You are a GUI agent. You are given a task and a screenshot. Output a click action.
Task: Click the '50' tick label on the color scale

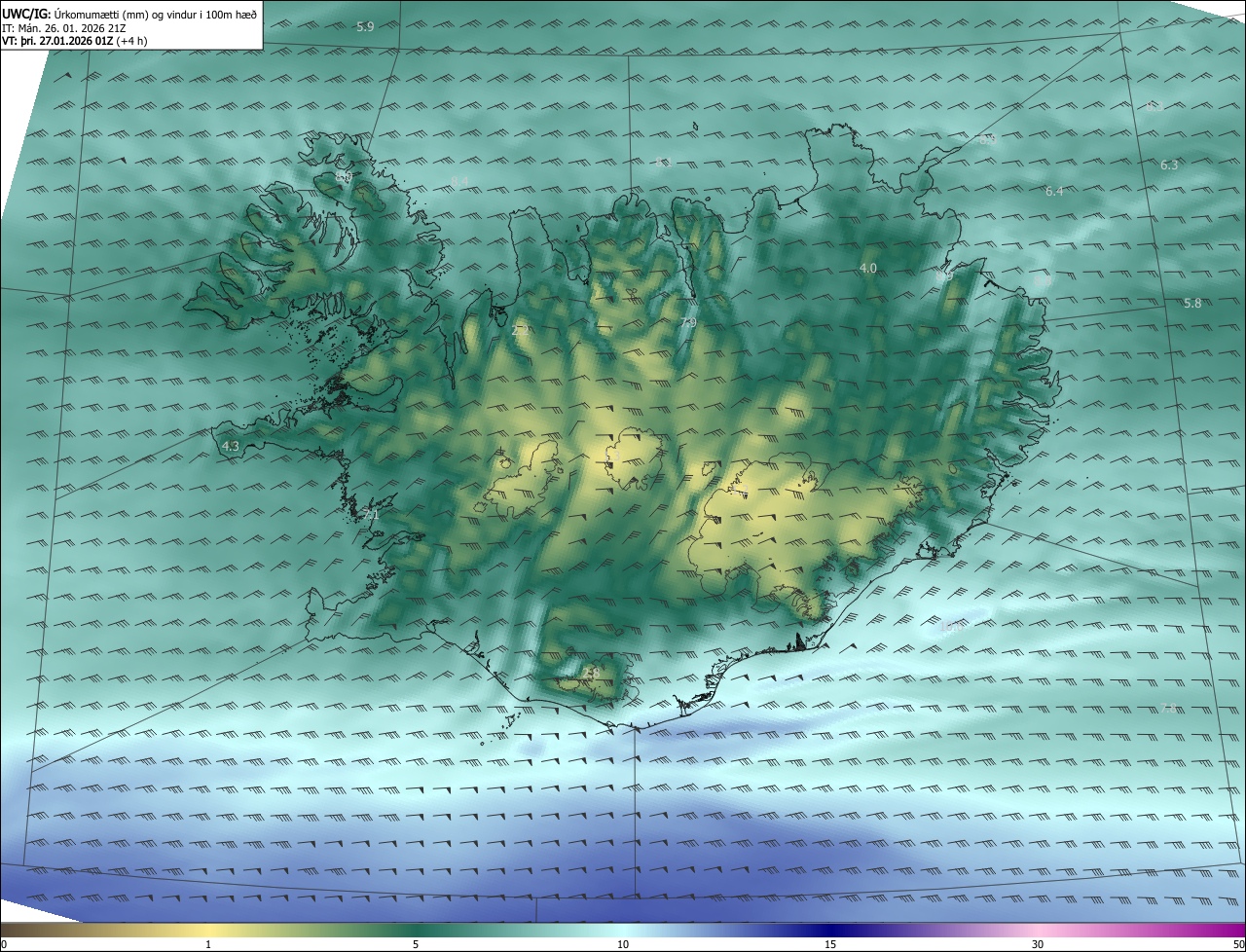click(1238, 945)
